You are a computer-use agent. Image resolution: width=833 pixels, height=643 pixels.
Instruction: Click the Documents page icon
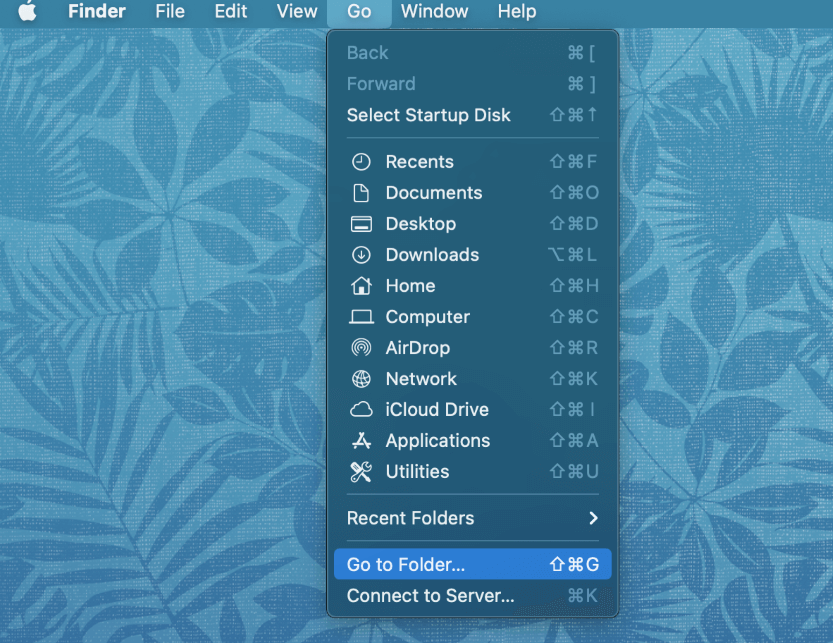[x=361, y=193]
